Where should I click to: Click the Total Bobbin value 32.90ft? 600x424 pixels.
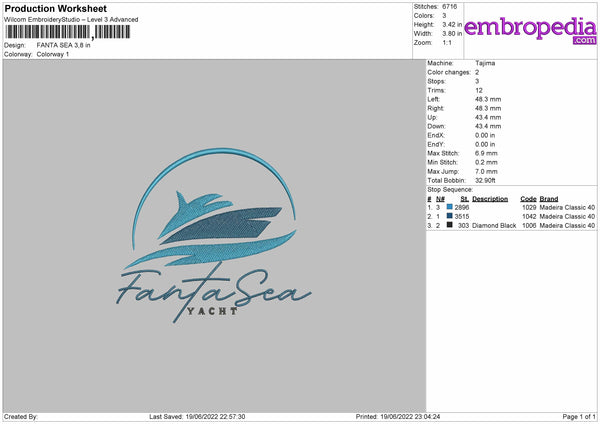coord(485,180)
